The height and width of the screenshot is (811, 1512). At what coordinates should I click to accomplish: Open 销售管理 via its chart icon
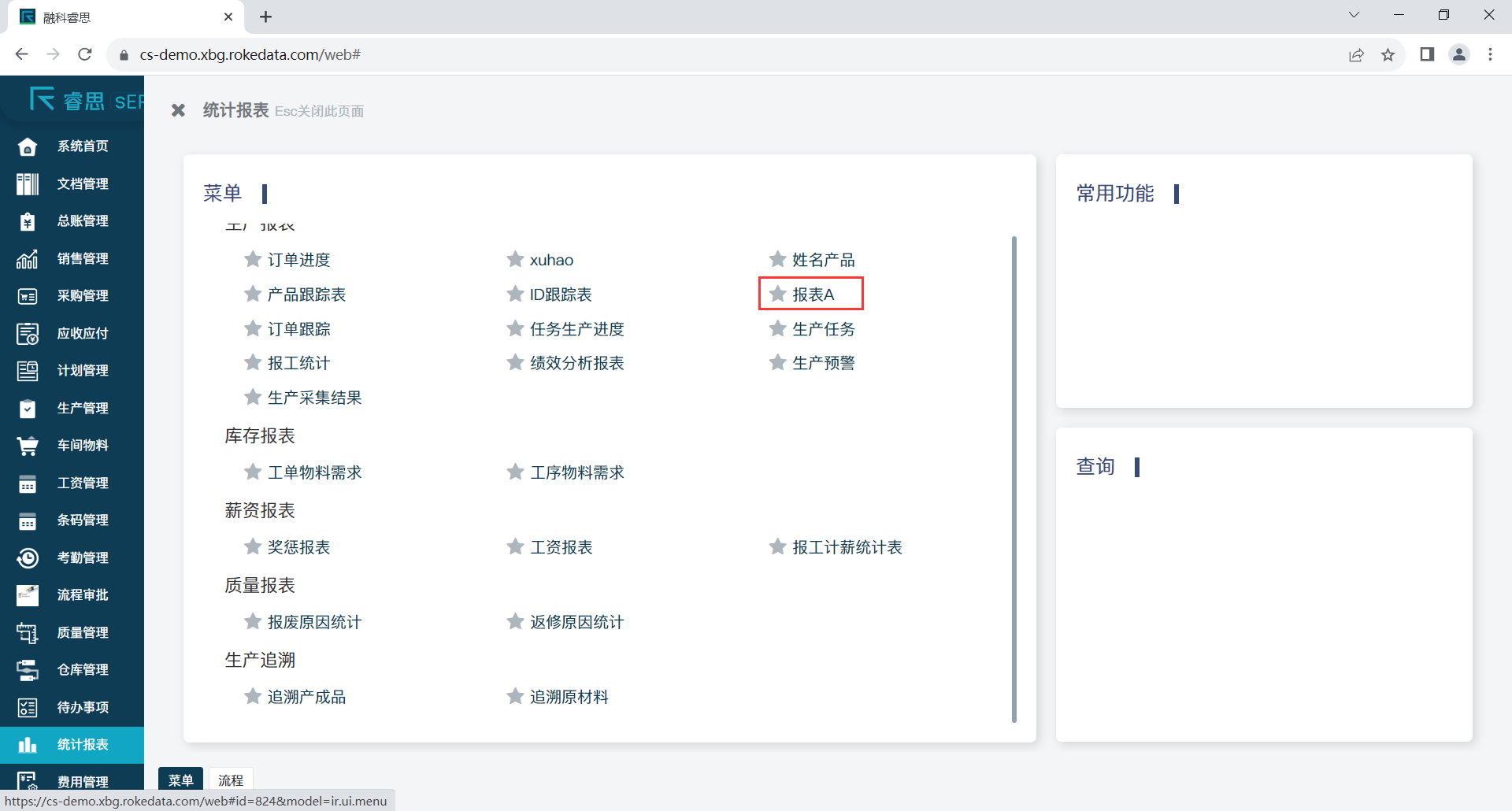tap(28, 259)
